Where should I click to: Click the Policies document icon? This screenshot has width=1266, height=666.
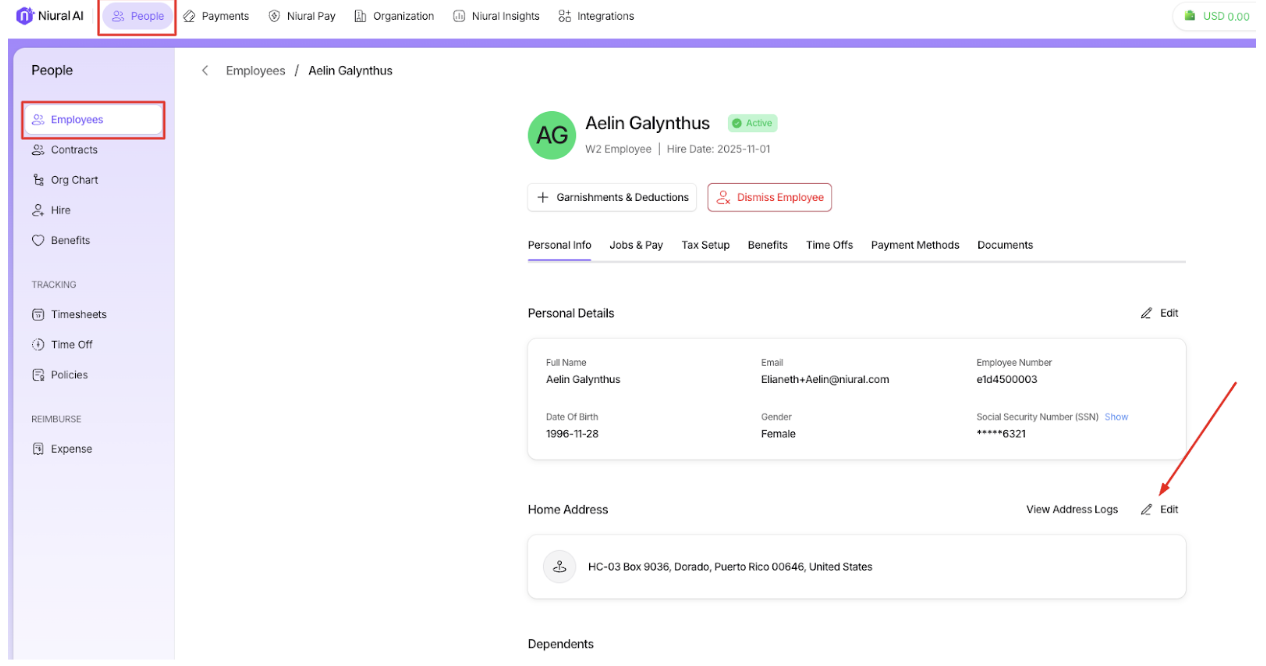click(38, 375)
